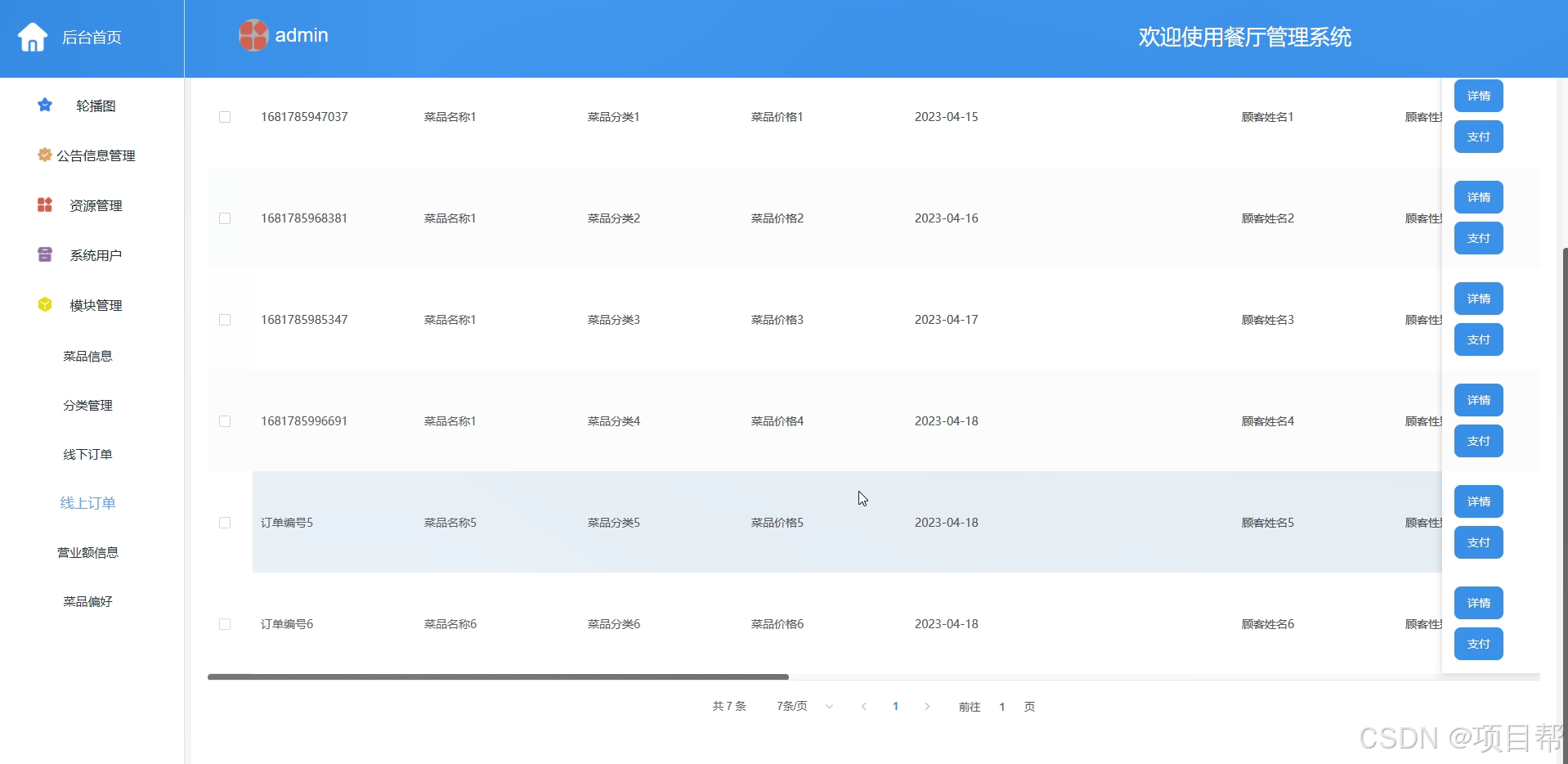Select the 线上订单 submenu item
The height and width of the screenshot is (764, 1568).
pos(87,503)
